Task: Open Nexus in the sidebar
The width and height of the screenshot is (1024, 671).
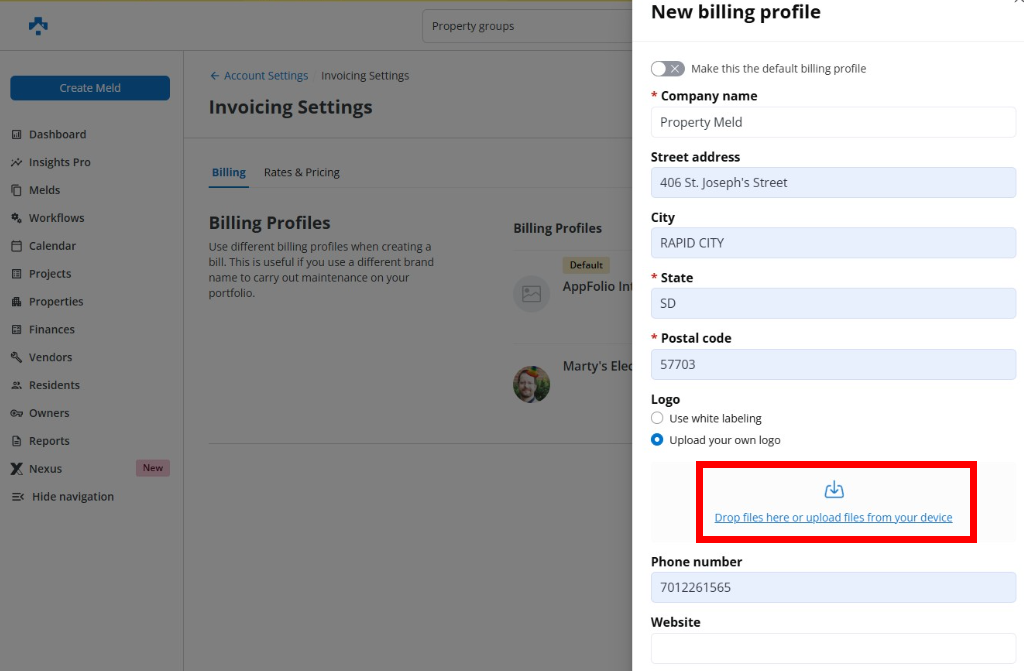Action: [x=45, y=469]
